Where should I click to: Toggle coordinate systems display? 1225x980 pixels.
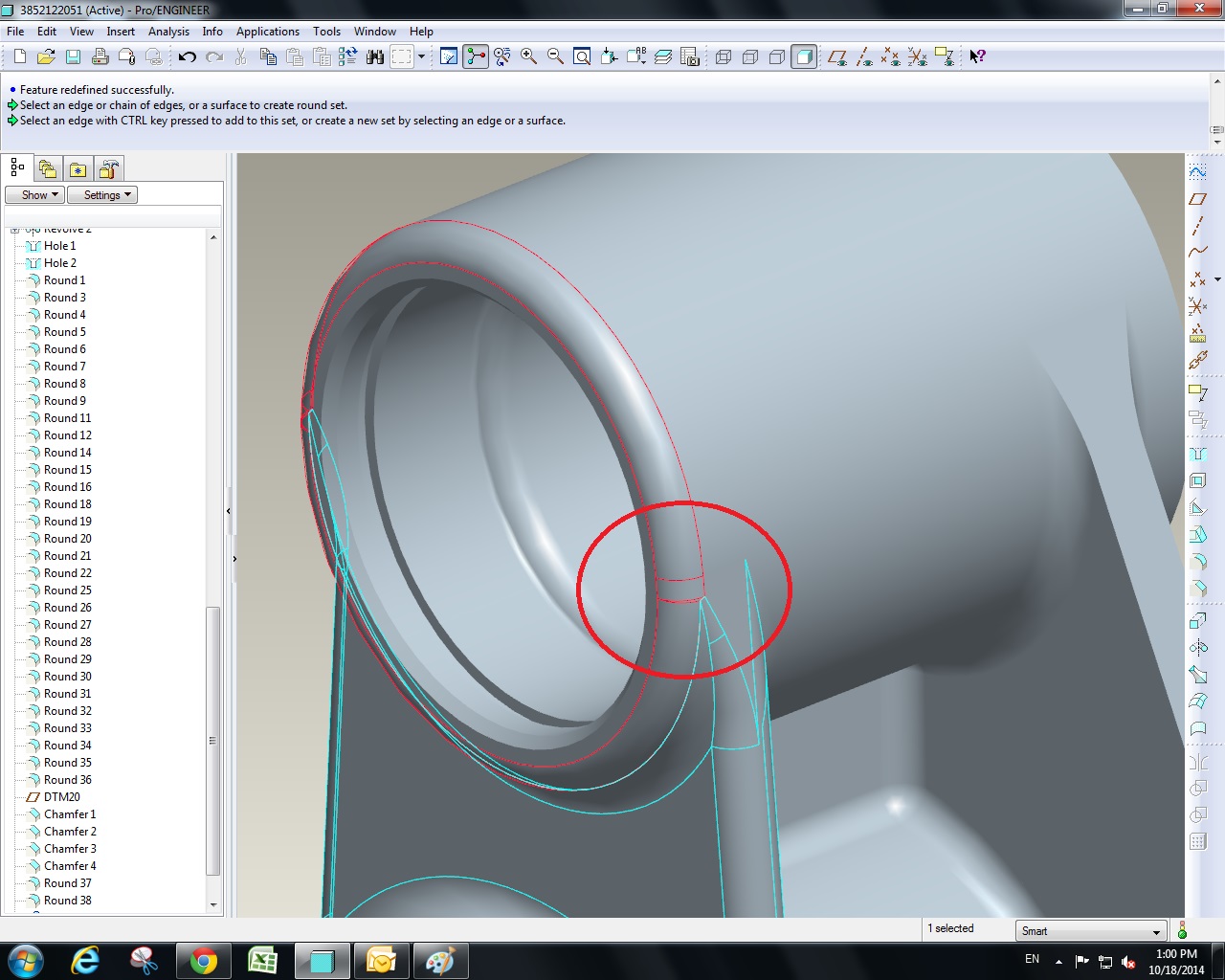918,57
